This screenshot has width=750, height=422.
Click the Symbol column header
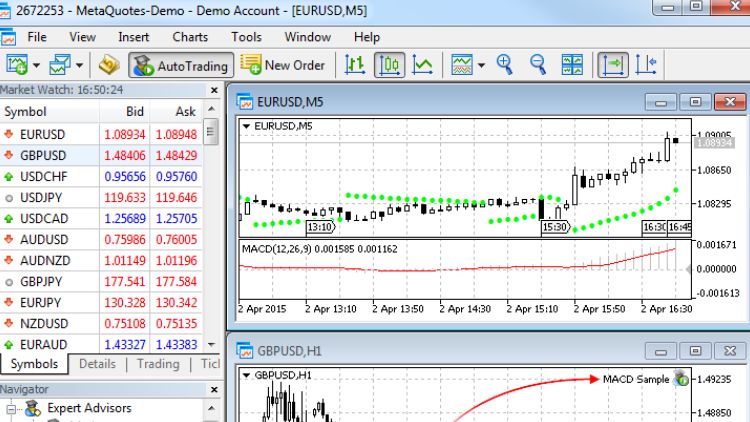(x=49, y=111)
